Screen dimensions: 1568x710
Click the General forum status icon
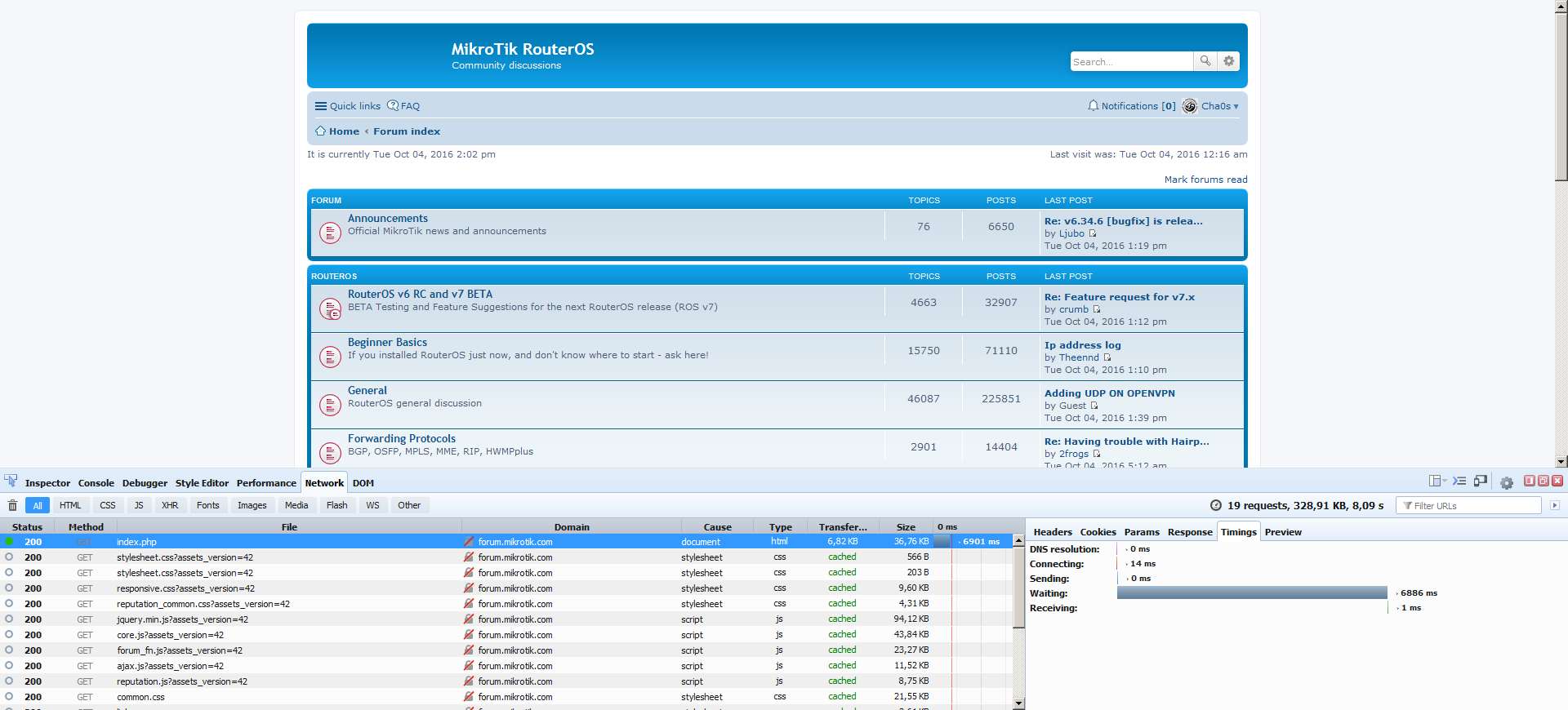point(330,406)
